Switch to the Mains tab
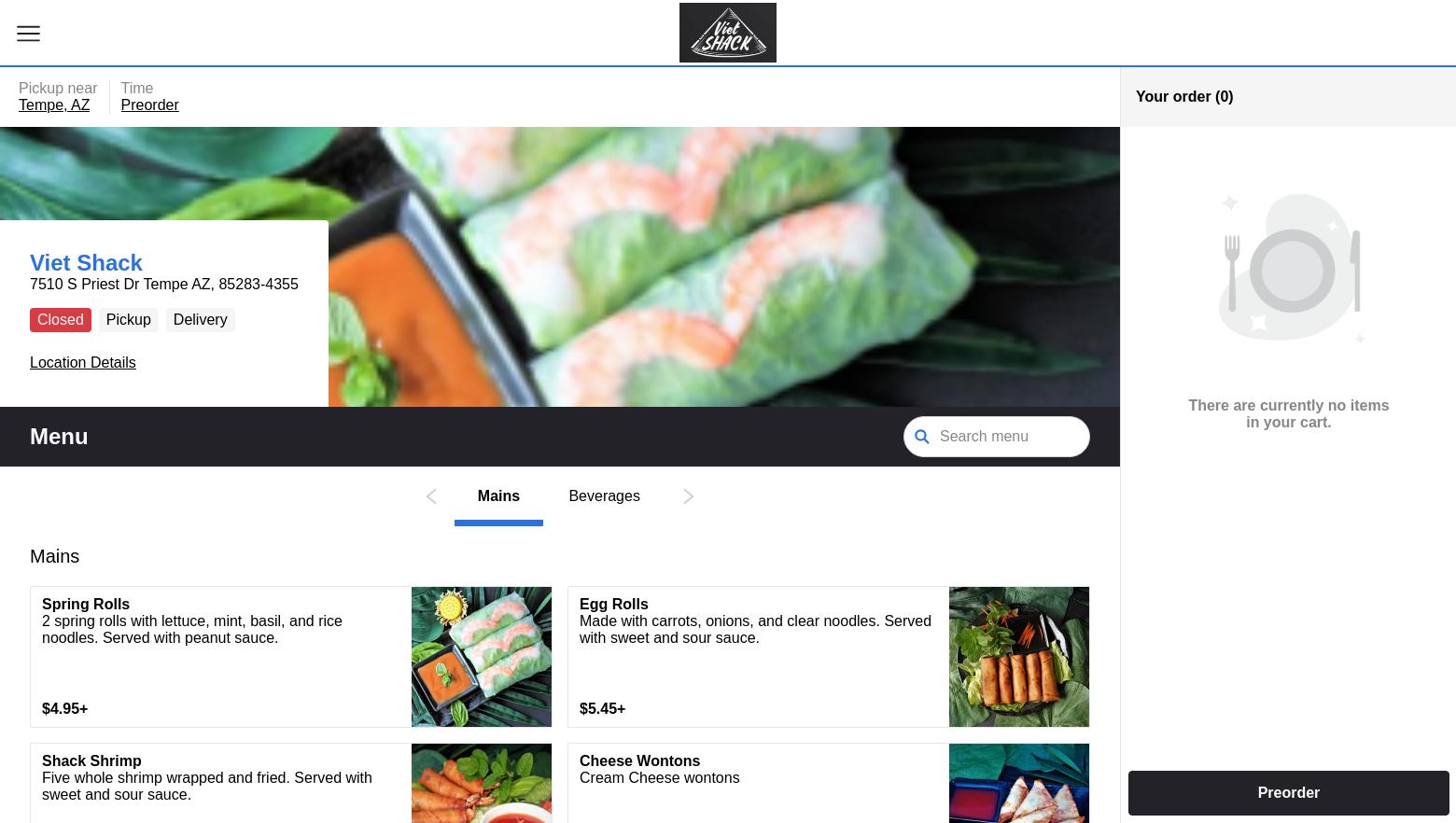The width and height of the screenshot is (1456, 823). tap(498, 496)
